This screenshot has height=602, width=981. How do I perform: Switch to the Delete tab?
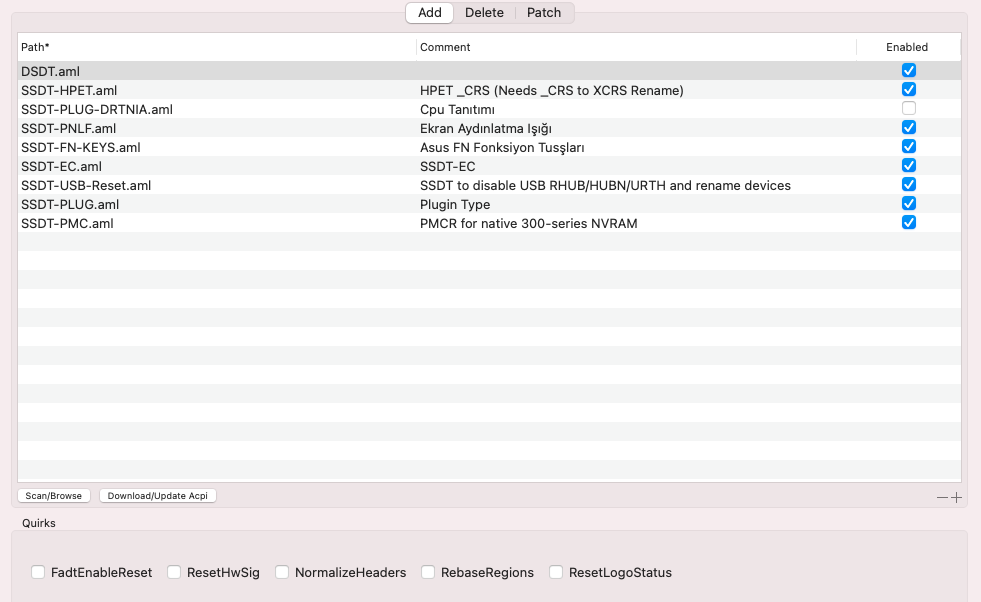coord(484,13)
